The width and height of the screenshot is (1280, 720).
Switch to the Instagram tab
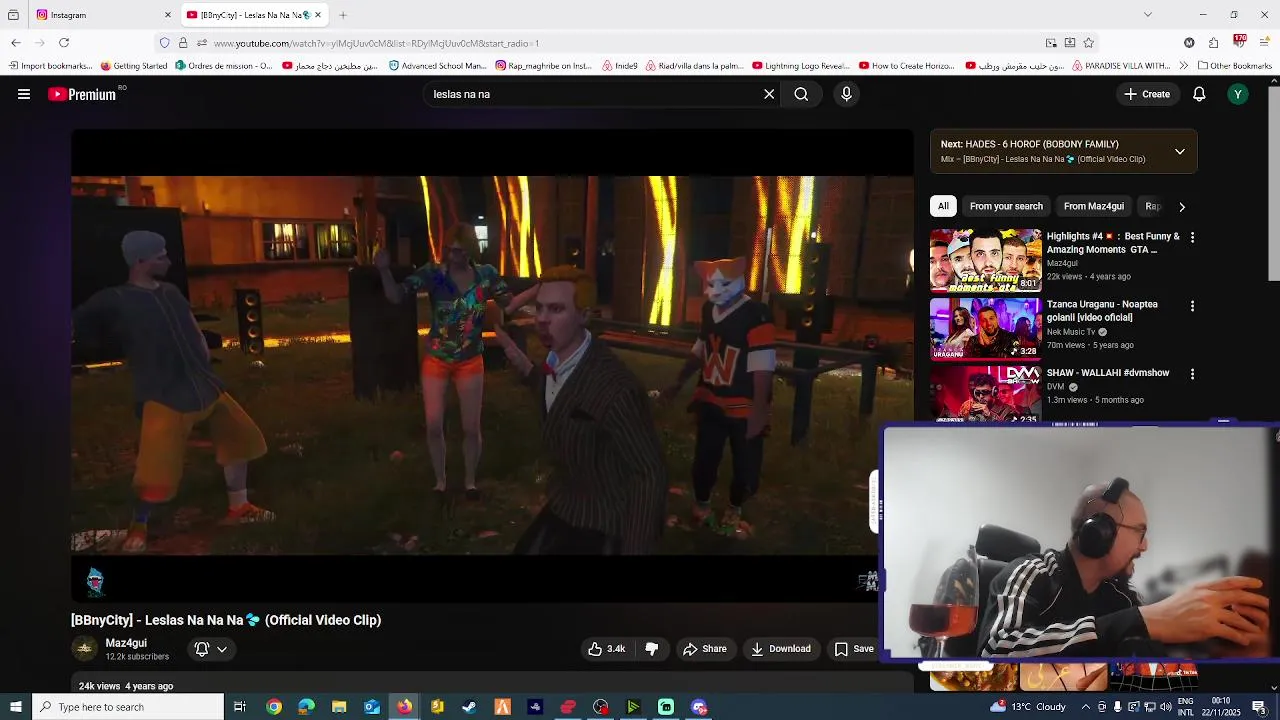tap(101, 15)
